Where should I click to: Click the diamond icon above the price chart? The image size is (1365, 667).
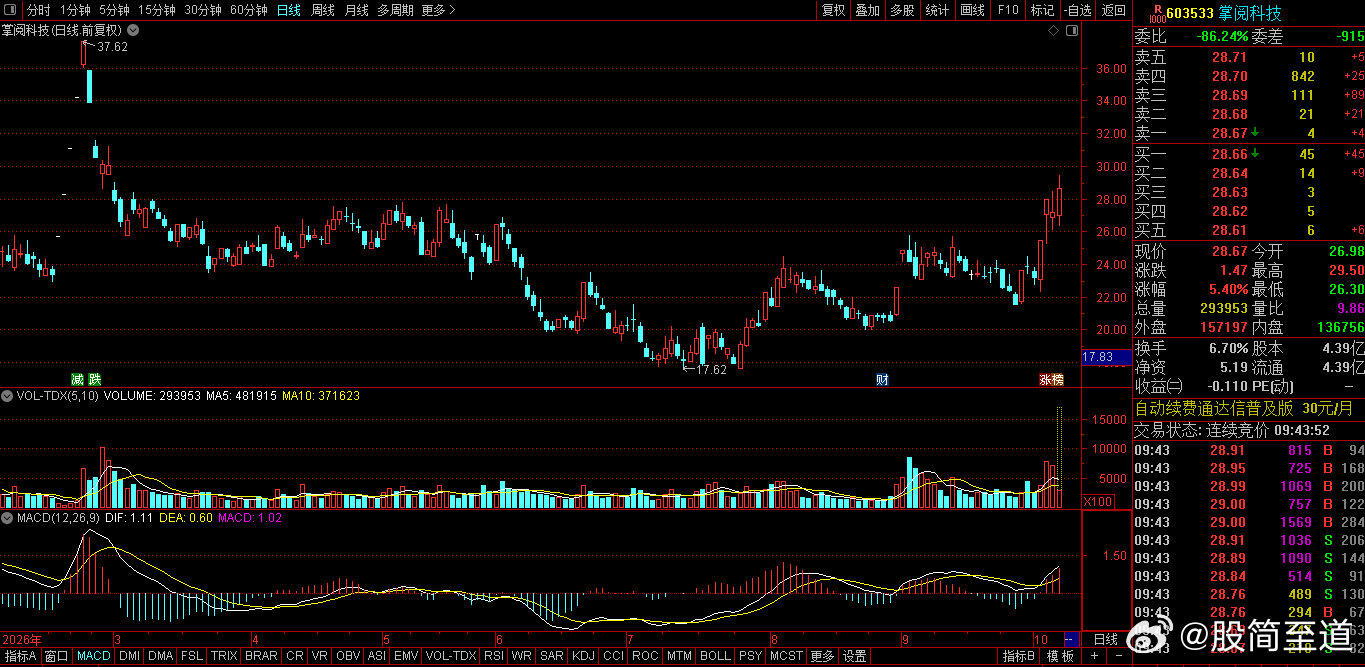click(x=1052, y=31)
